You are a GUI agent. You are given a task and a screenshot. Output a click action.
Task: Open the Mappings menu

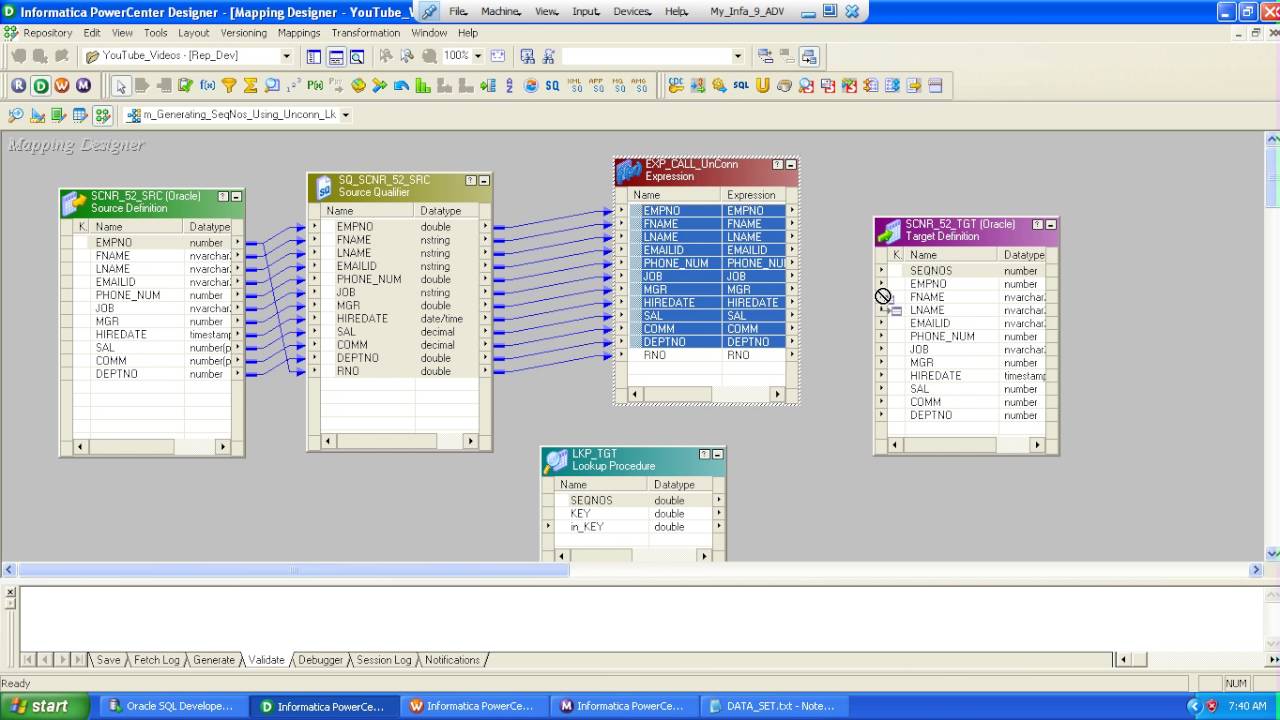click(x=299, y=33)
